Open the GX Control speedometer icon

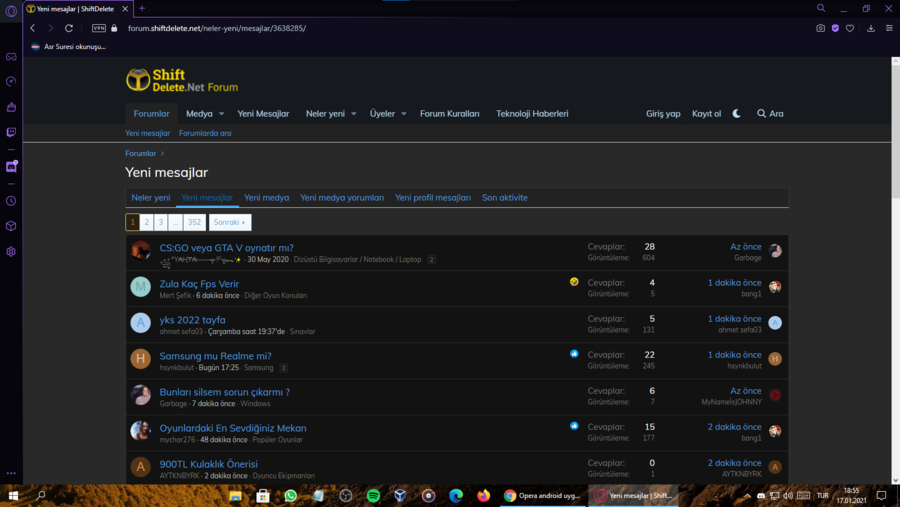click(11, 82)
